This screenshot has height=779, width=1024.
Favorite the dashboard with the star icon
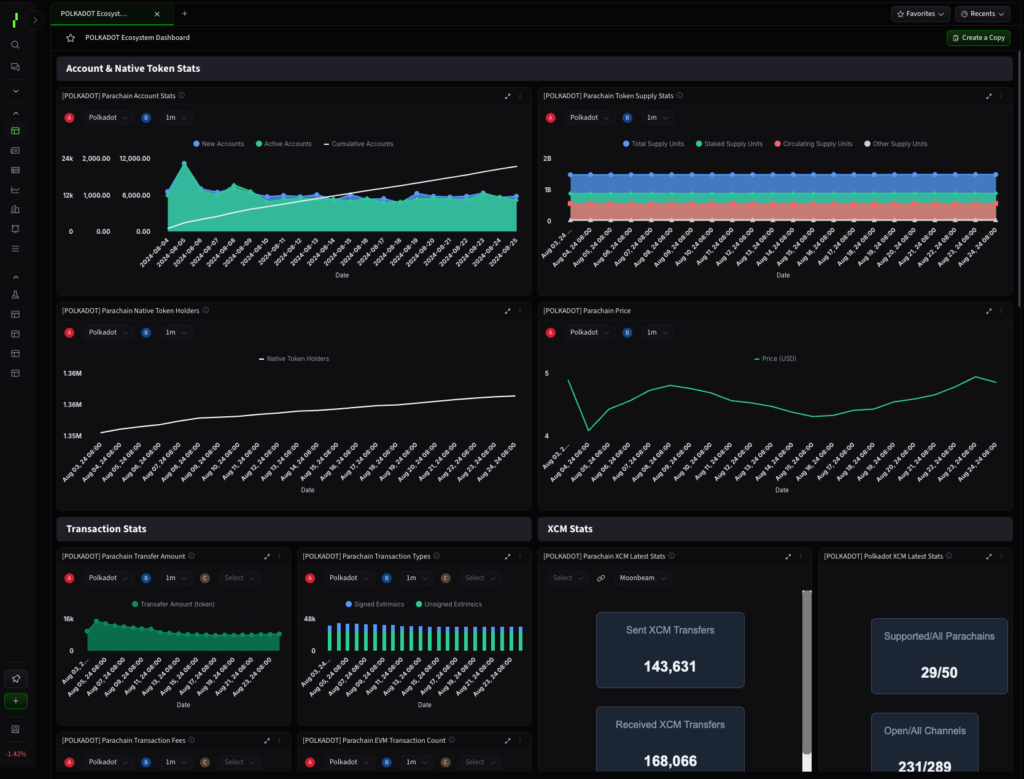click(x=71, y=38)
